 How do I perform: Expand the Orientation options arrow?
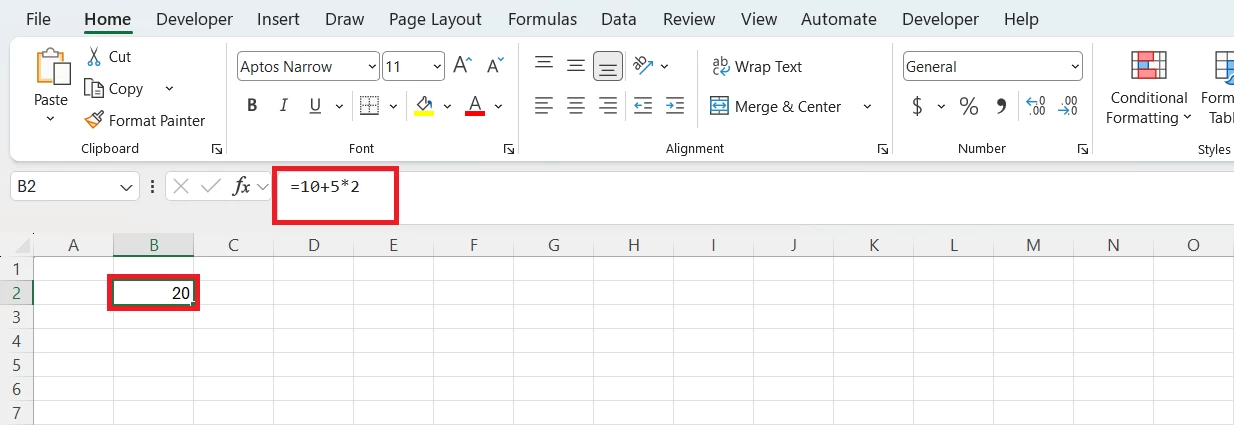click(665, 67)
